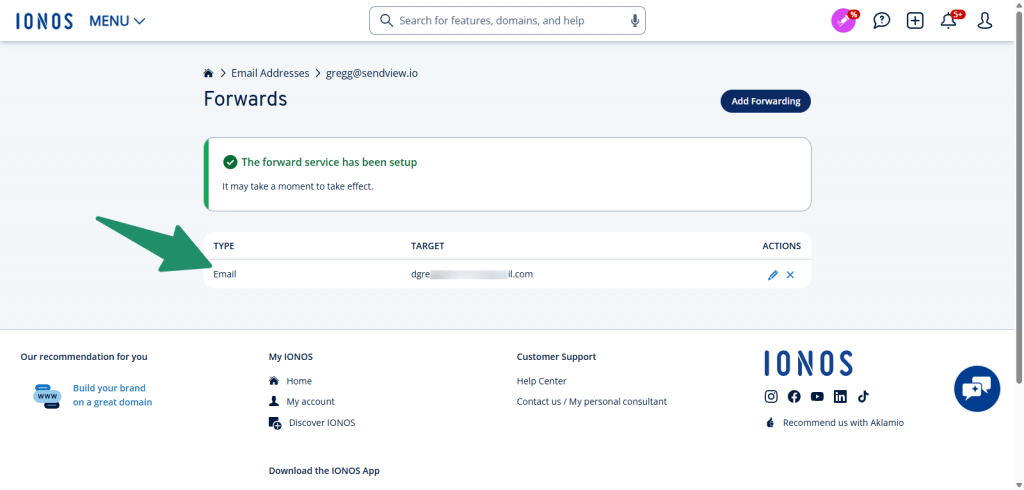The image size is (1024, 490).
Task: Click the plus add-product icon in header
Action: tap(915, 21)
